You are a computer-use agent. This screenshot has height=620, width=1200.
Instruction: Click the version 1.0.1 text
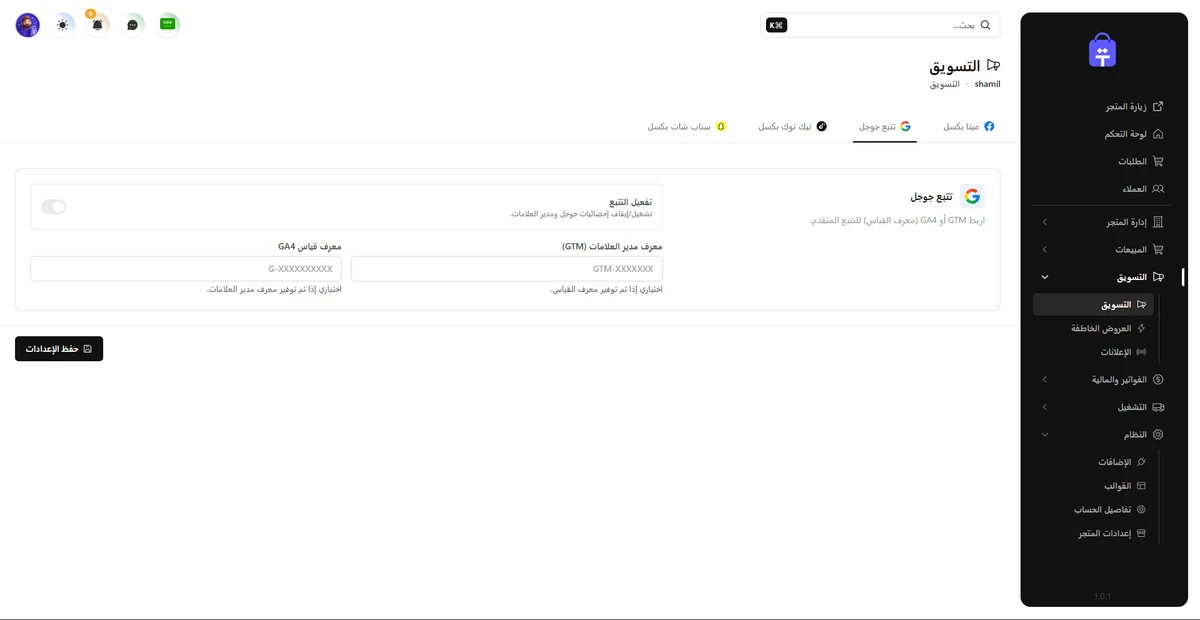pos(1102,596)
